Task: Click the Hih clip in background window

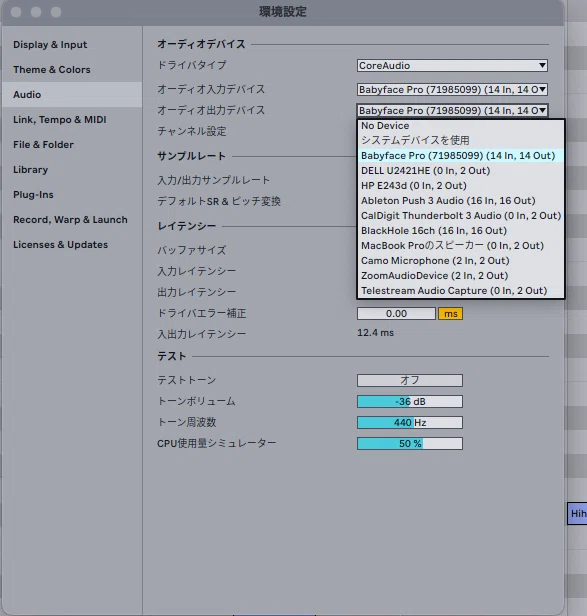Action: pos(578,513)
